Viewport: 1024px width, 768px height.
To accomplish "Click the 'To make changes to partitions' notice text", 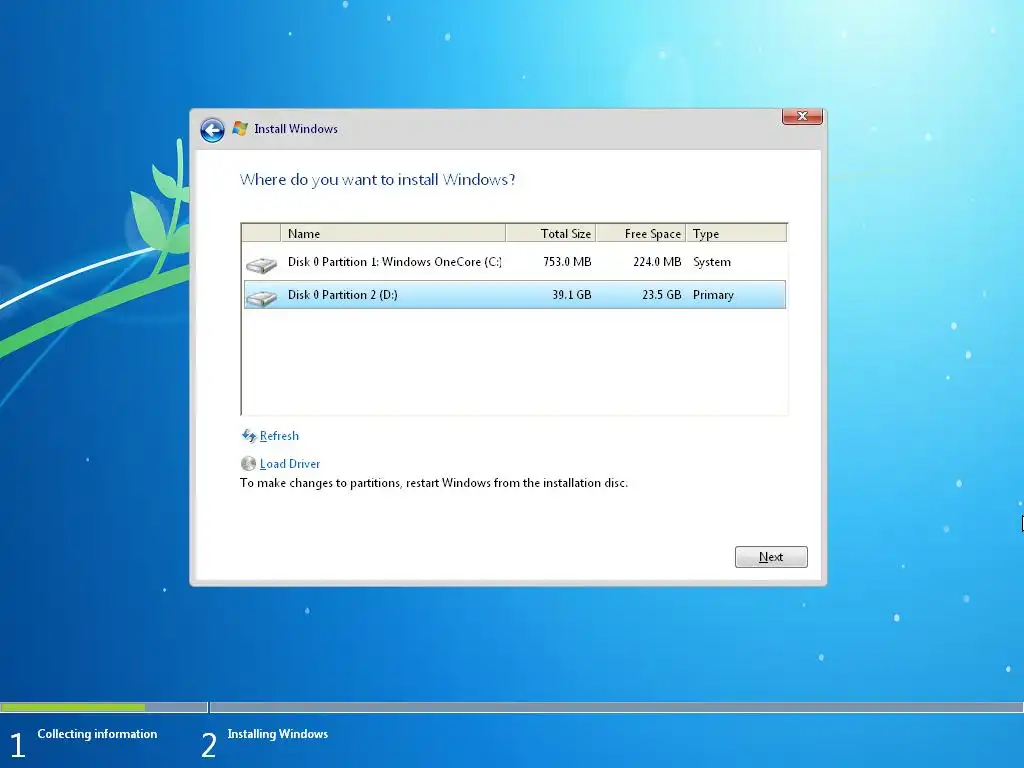I will tap(434, 483).
